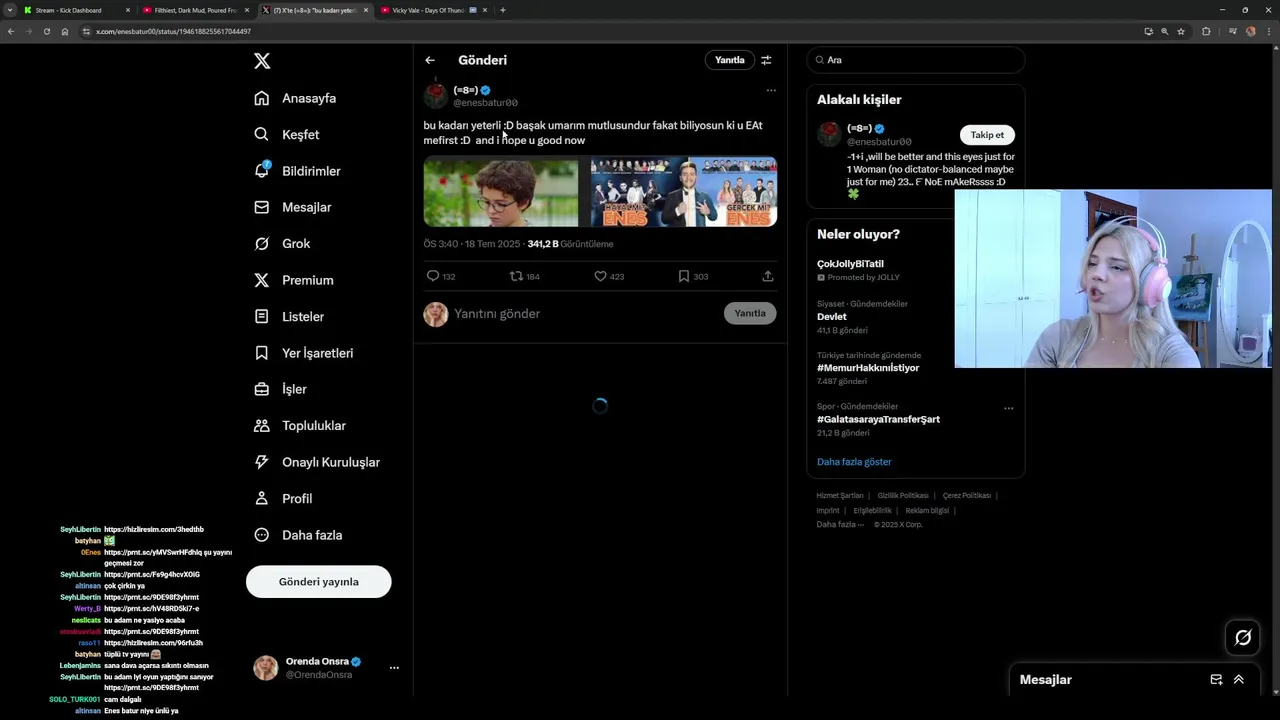Viewport: 1280px width, 720px height.
Task: Click the Yanıtla button beside the reply box
Action: click(x=750, y=313)
